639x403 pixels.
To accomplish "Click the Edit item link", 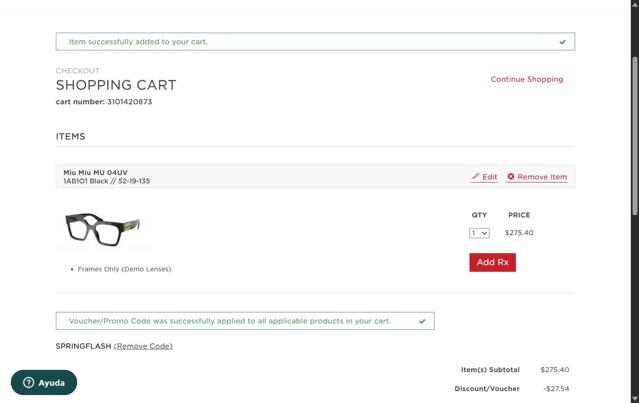I will tap(489, 177).
